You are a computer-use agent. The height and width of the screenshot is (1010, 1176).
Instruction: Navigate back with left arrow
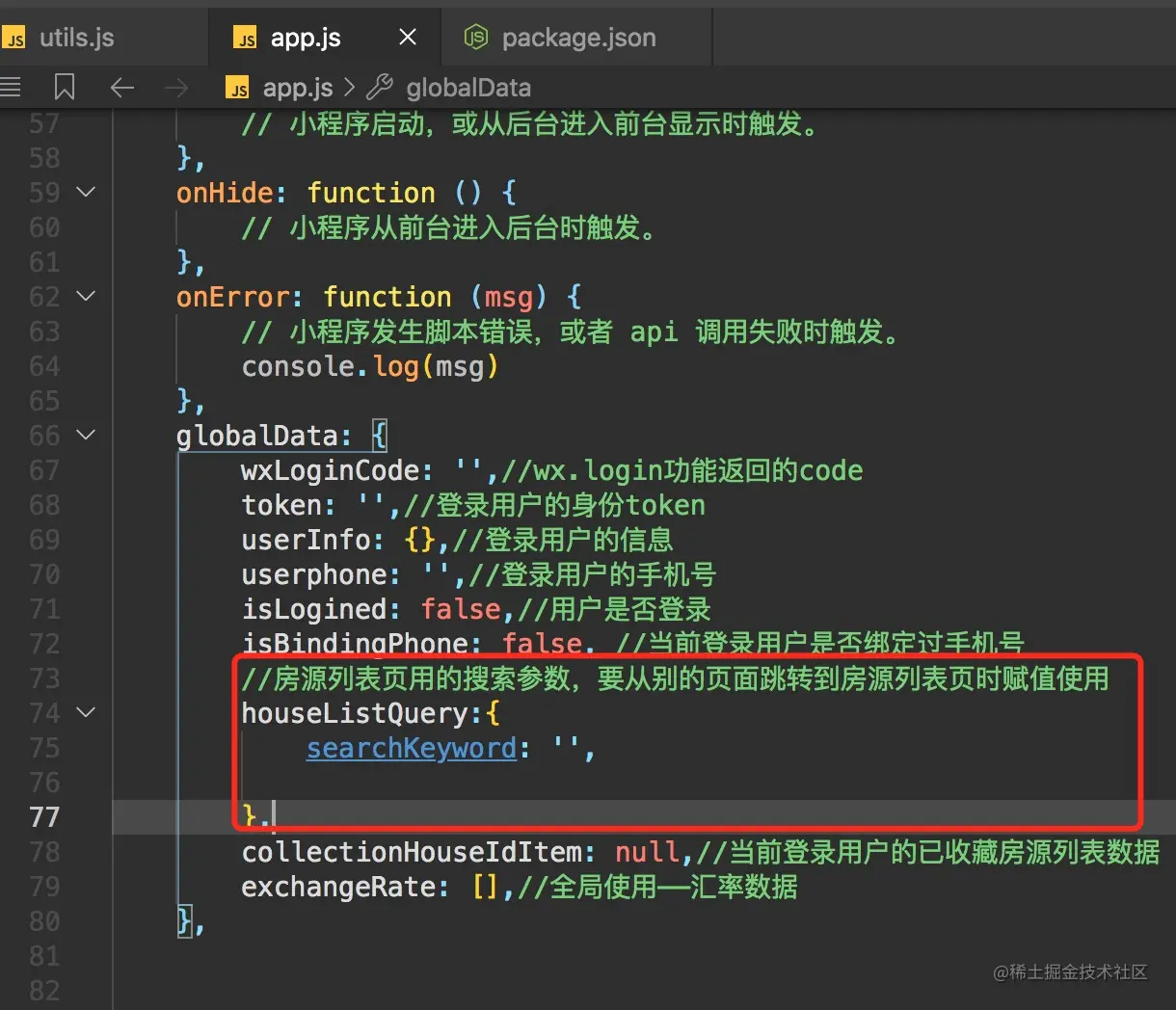point(122,88)
